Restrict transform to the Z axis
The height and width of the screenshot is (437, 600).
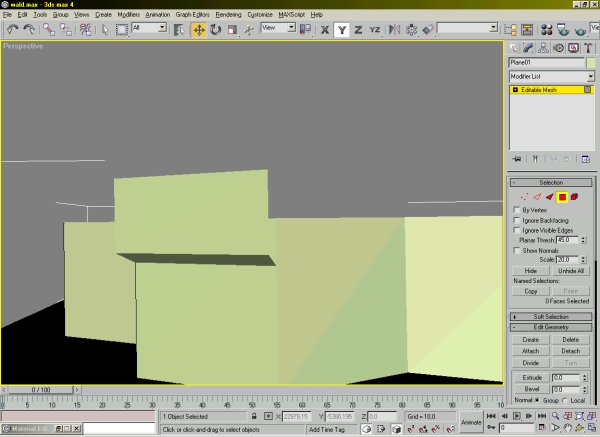[x=357, y=30]
